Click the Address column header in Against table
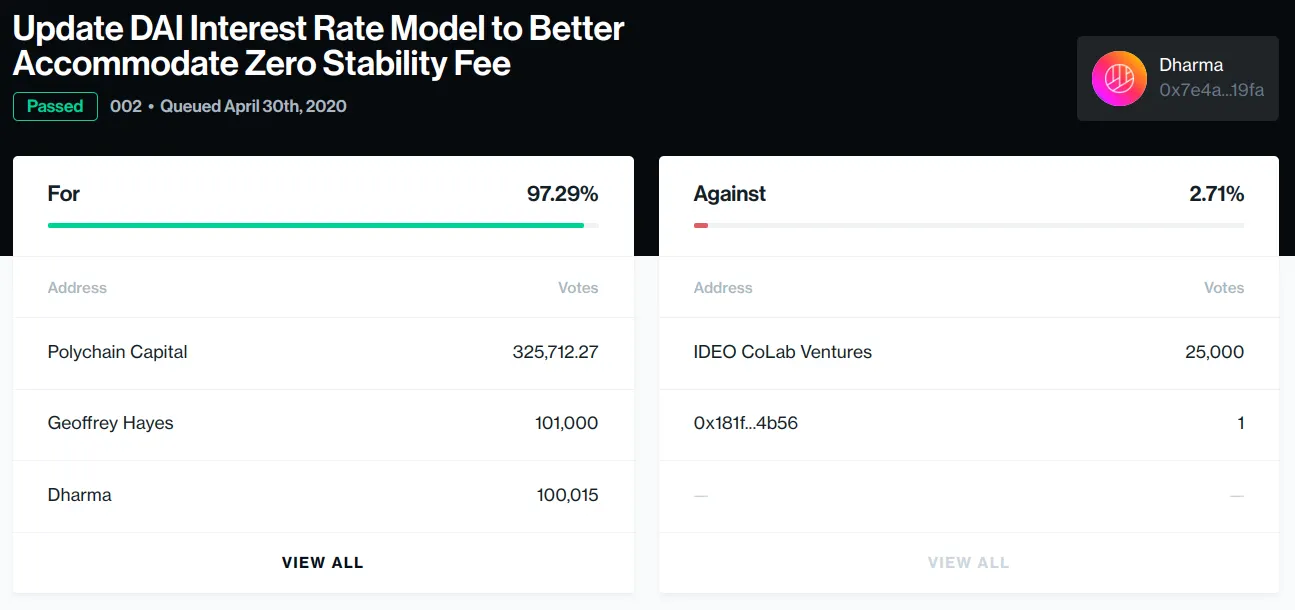This screenshot has width=1295, height=610. click(722, 287)
